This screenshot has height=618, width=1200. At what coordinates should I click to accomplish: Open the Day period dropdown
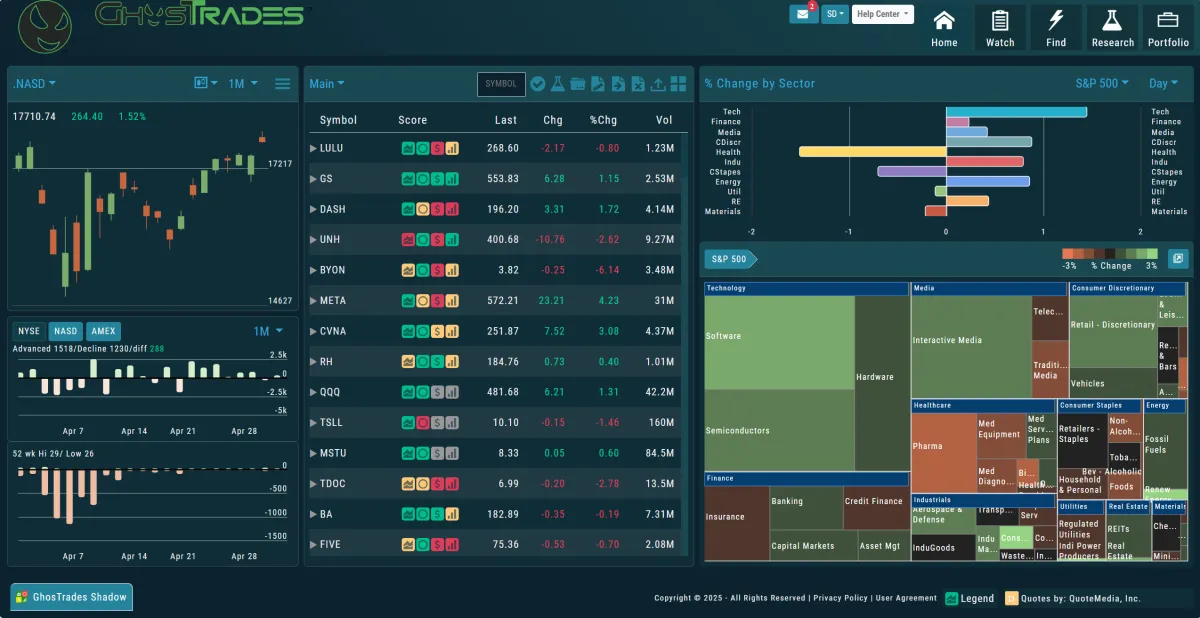coord(1164,84)
